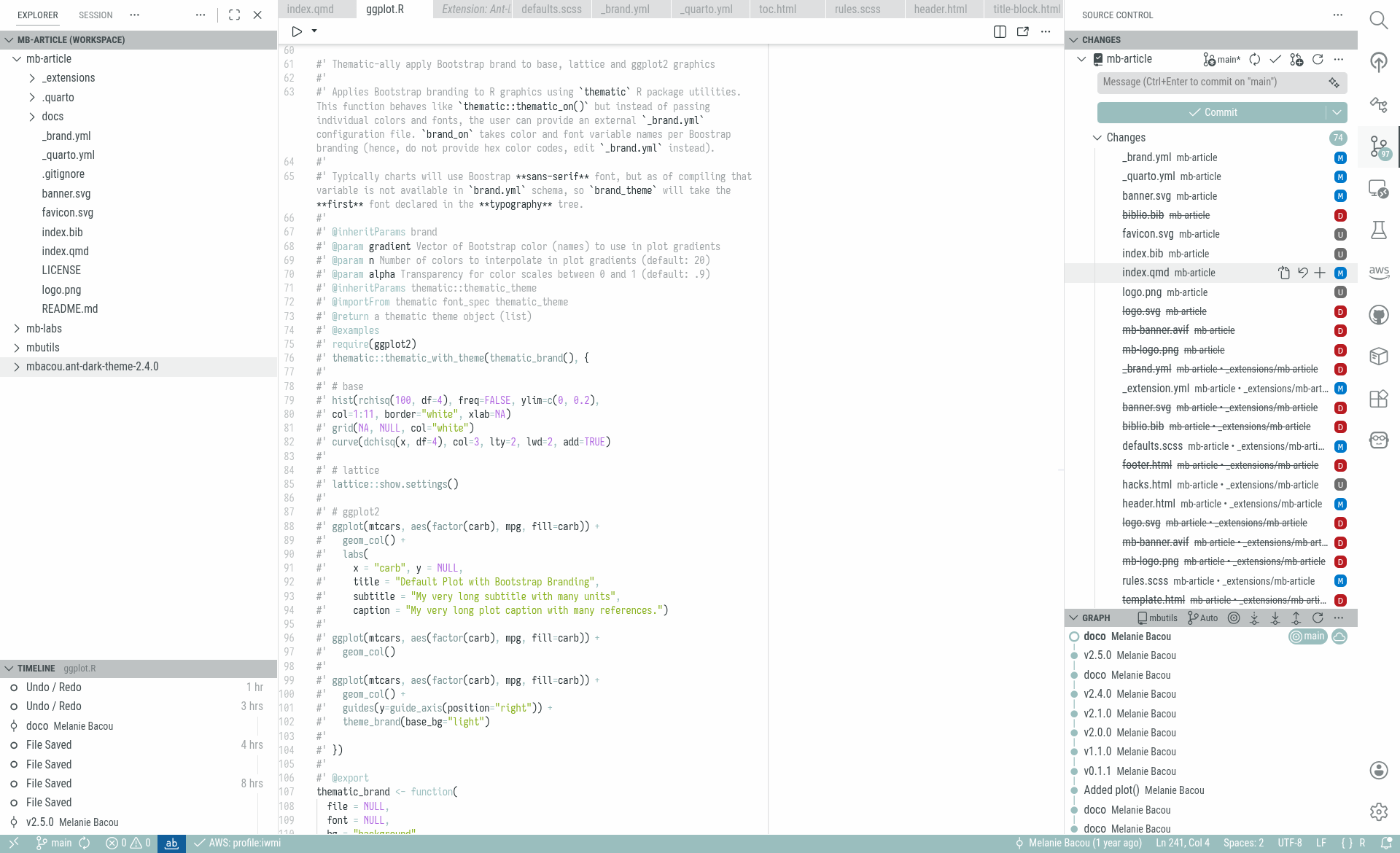Expand the docs folder

pos(32,117)
